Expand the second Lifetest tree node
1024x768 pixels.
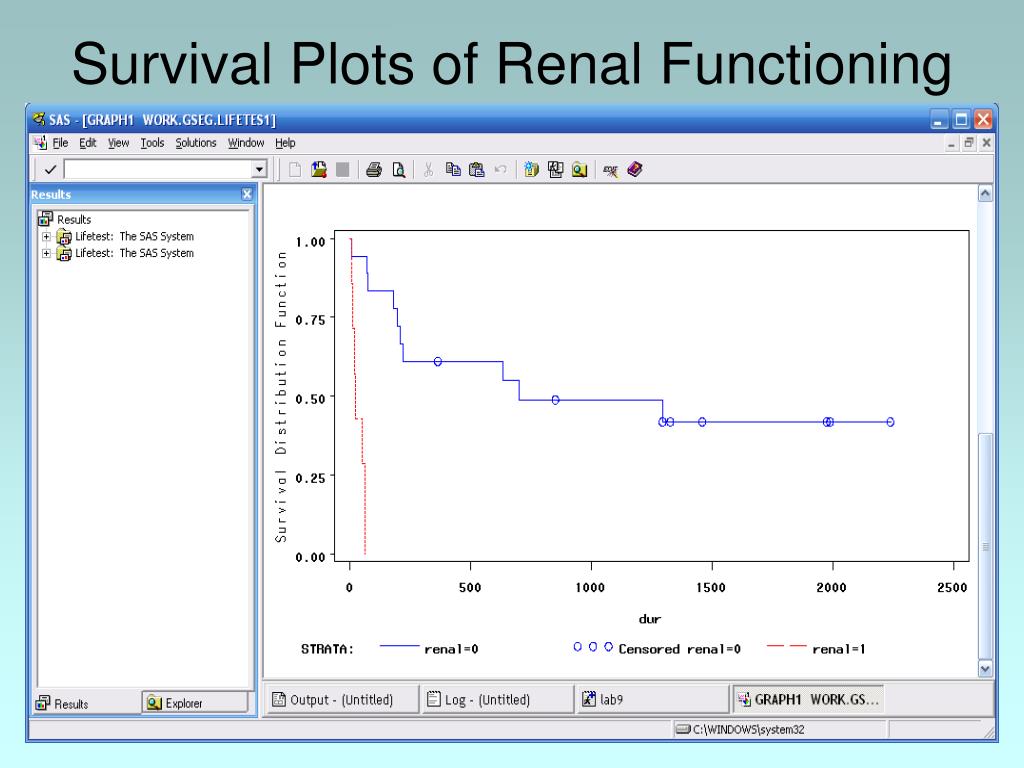tap(46, 253)
